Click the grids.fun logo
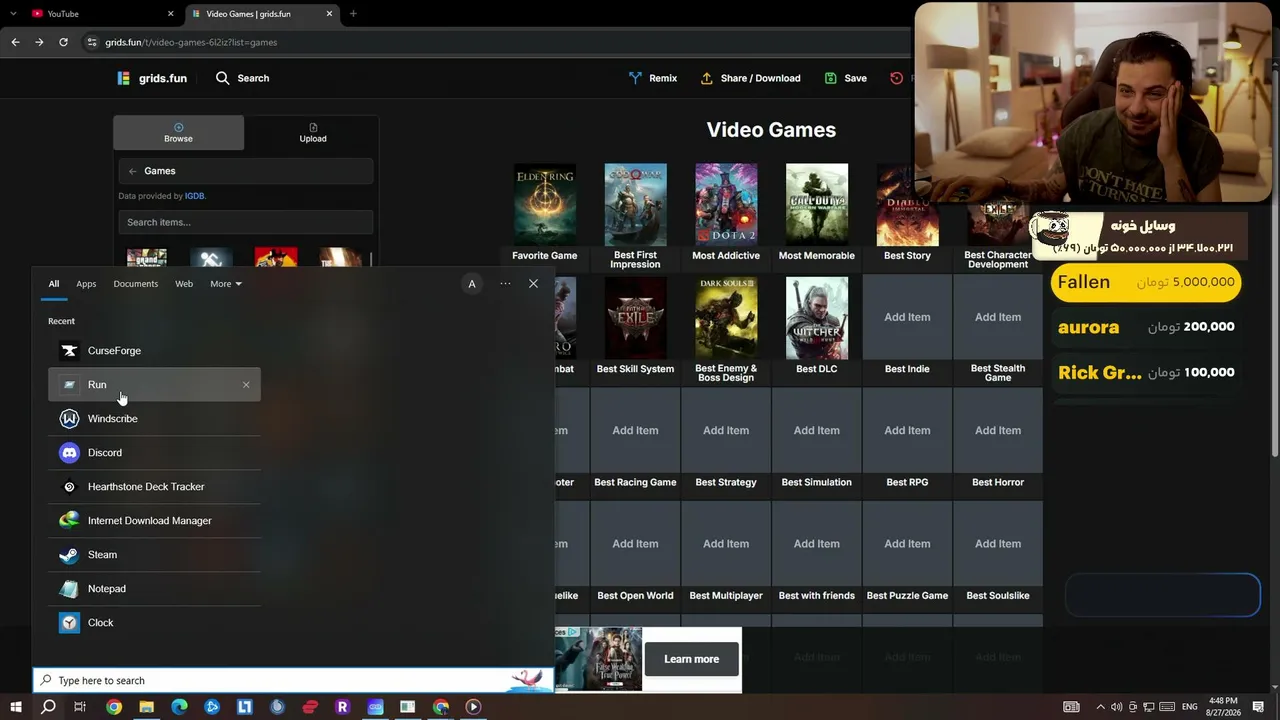Screen dimensions: 1280x720 click(152, 78)
